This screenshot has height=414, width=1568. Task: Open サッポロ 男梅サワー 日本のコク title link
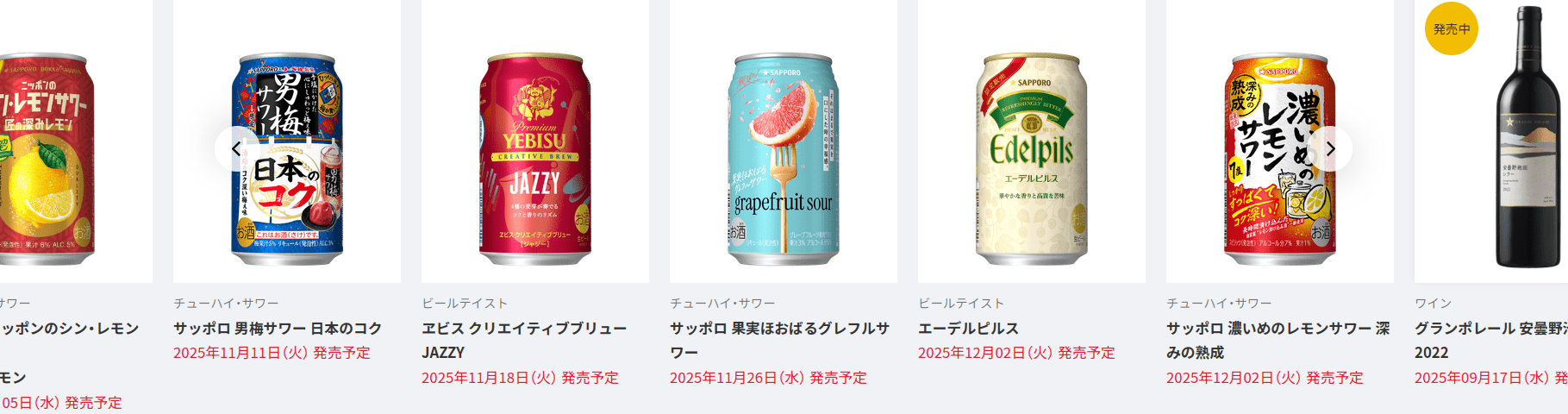coord(278,328)
